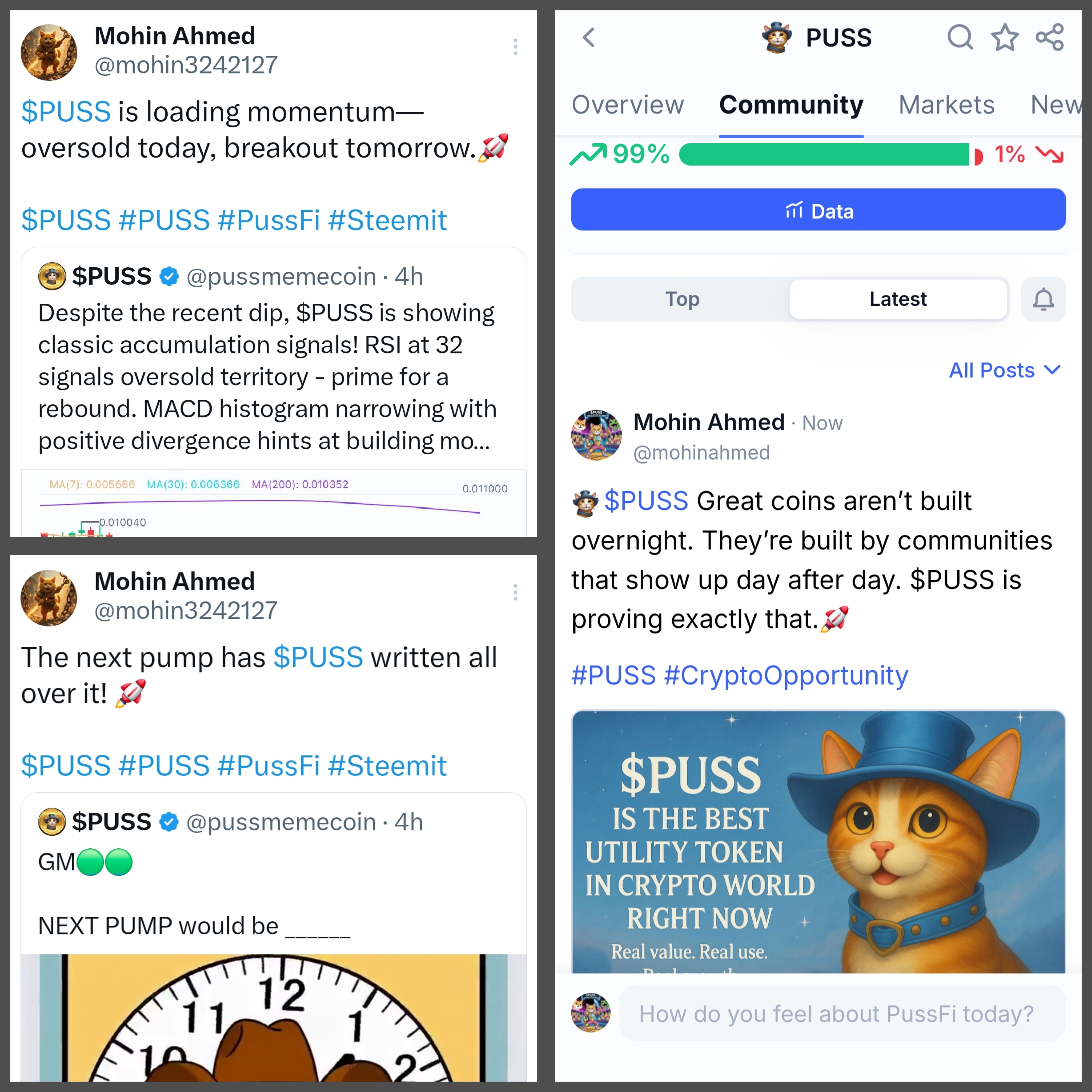Add PUSS to watchlist with star icon

point(1005,37)
